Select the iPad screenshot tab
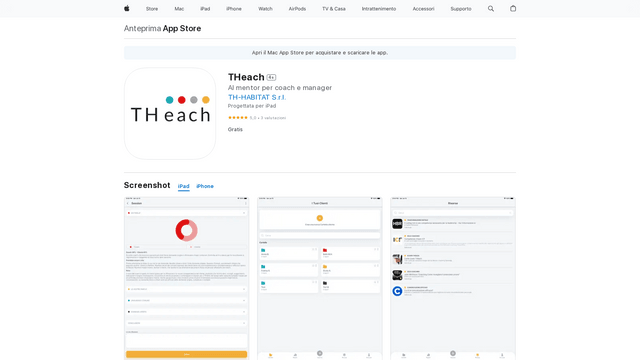This screenshot has height=360, width=640. click(184, 186)
